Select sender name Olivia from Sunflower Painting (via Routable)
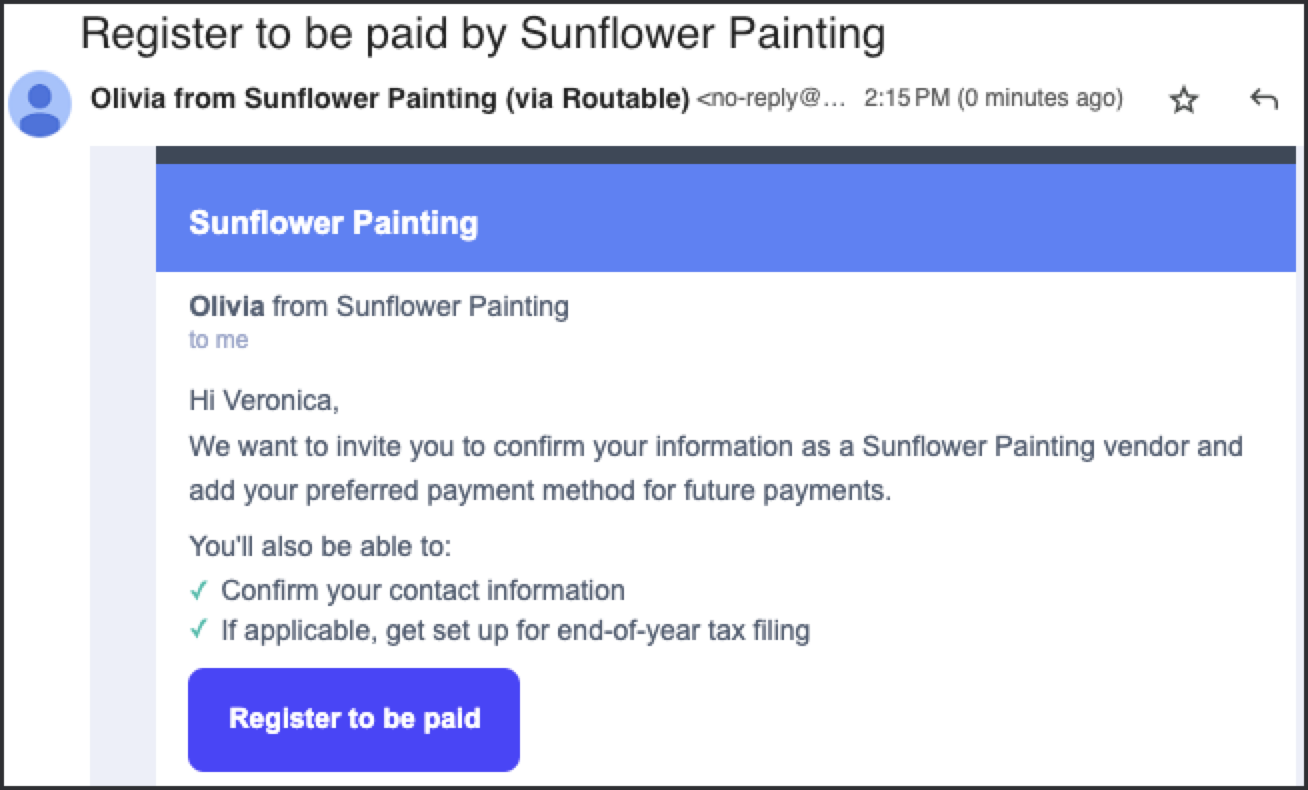Image resolution: width=1308 pixels, height=790 pixels. (390, 99)
